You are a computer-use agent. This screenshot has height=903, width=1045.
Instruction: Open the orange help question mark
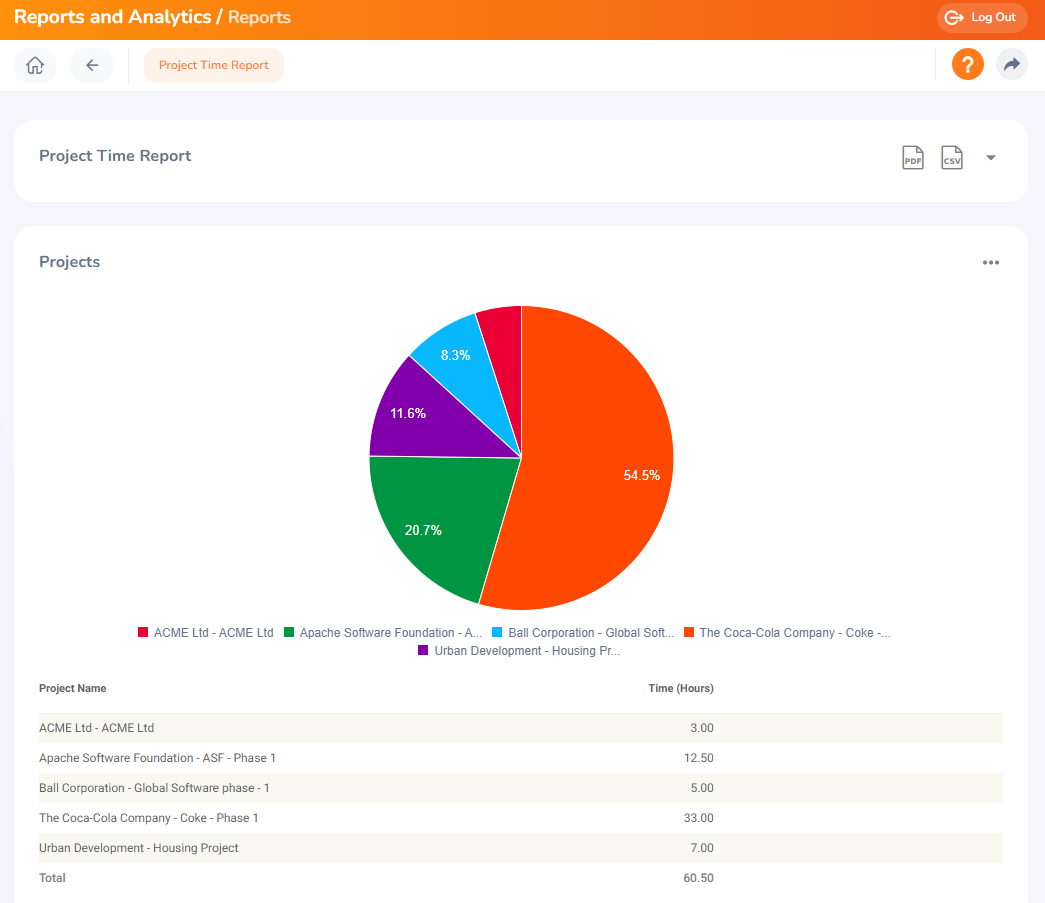pos(968,65)
